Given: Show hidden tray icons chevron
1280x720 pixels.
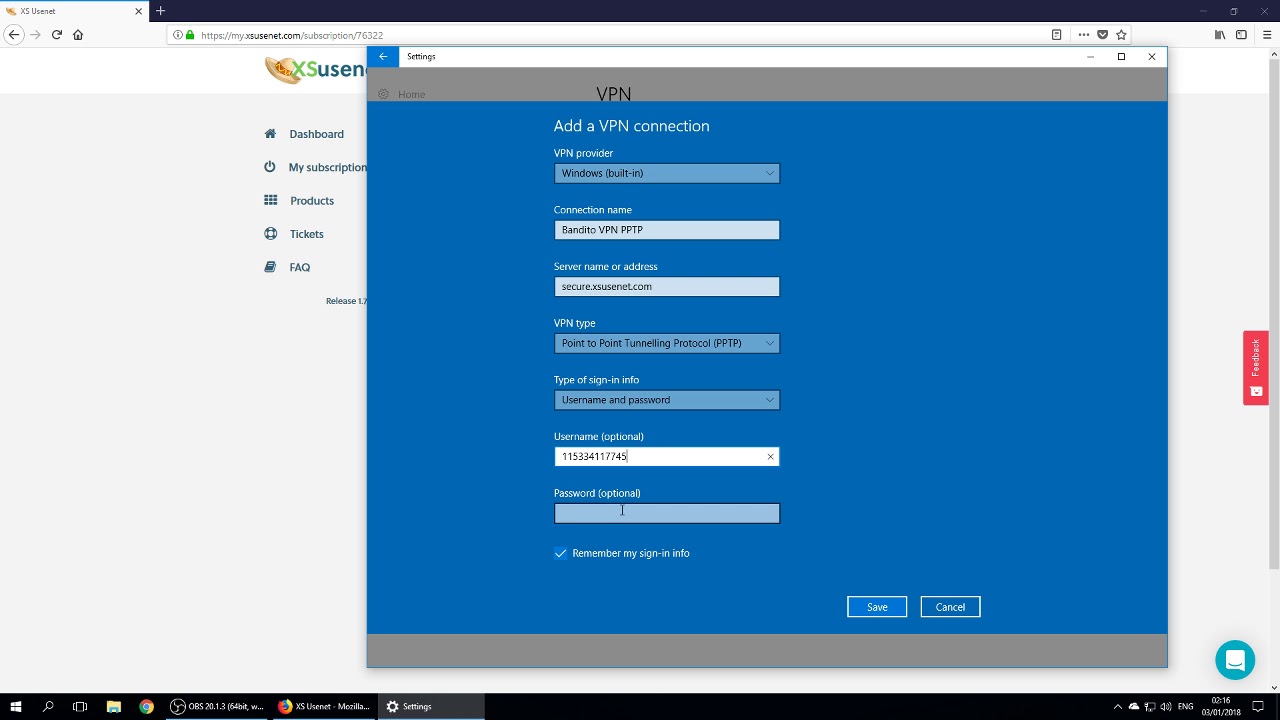Looking at the screenshot, I should pos(1118,707).
